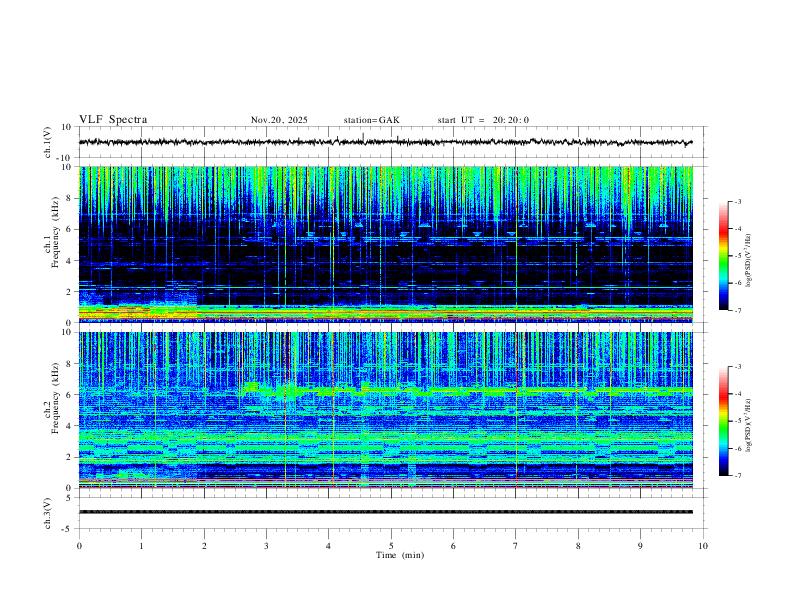Click the 'ch.3(V)' axis label
This screenshot has width=792, height=612.
pyautogui.click(x=48, y=513)
